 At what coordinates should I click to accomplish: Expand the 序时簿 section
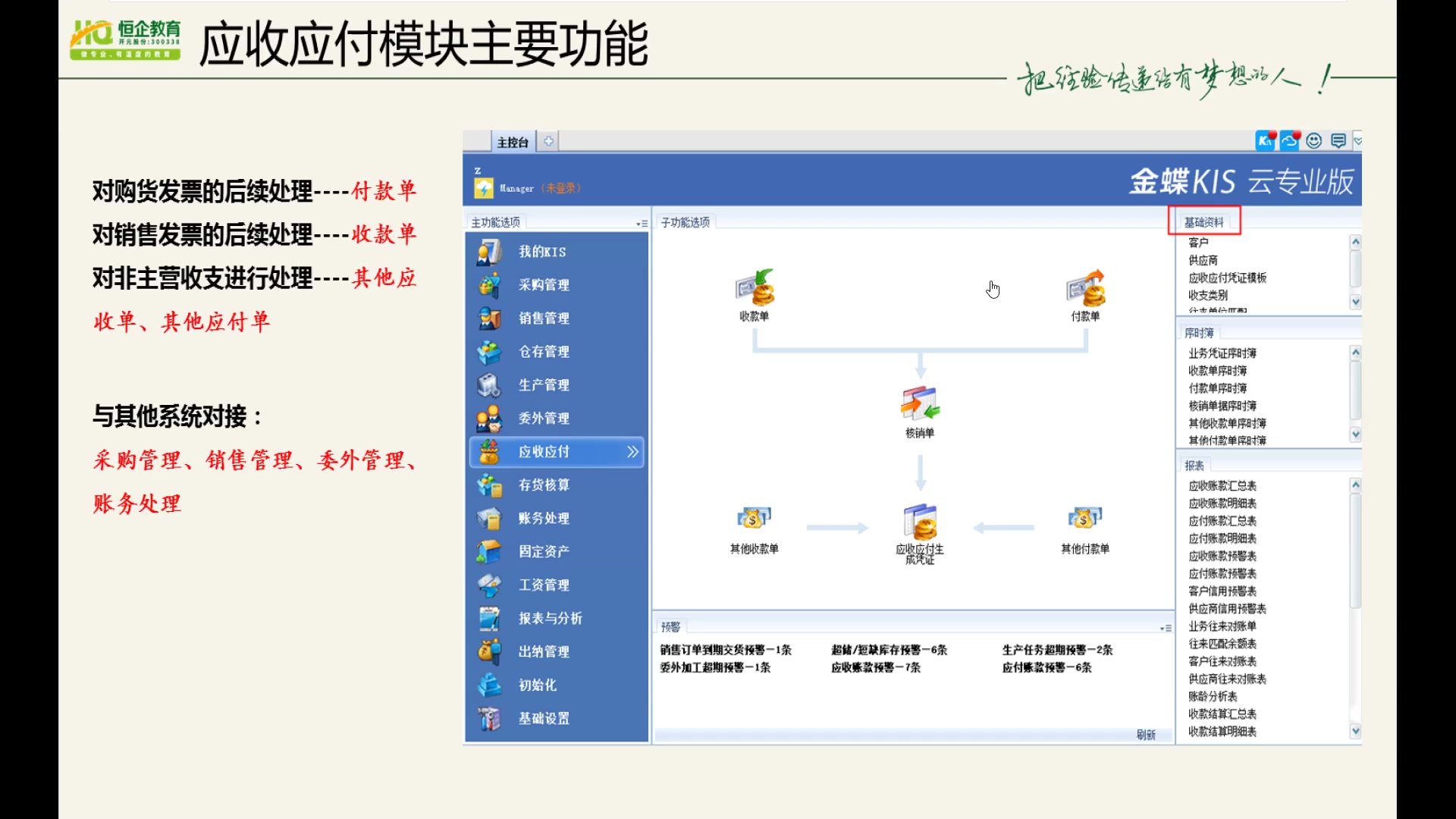pos(1198,332)
